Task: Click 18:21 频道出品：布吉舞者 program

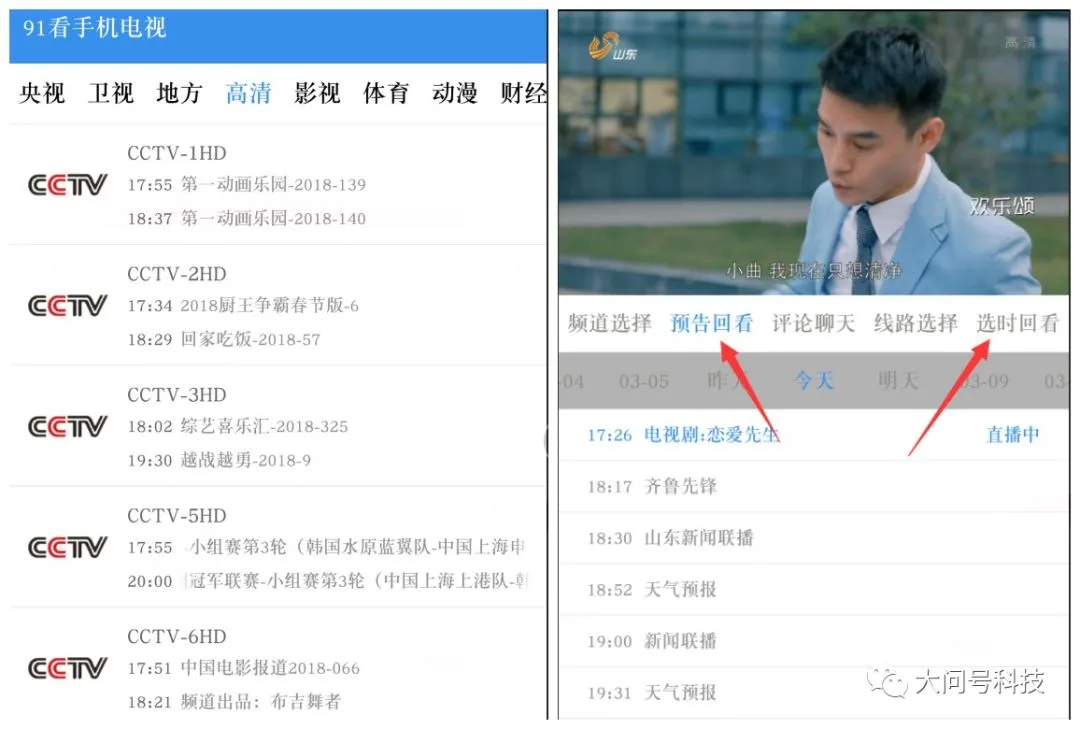Action: (234, 702)
